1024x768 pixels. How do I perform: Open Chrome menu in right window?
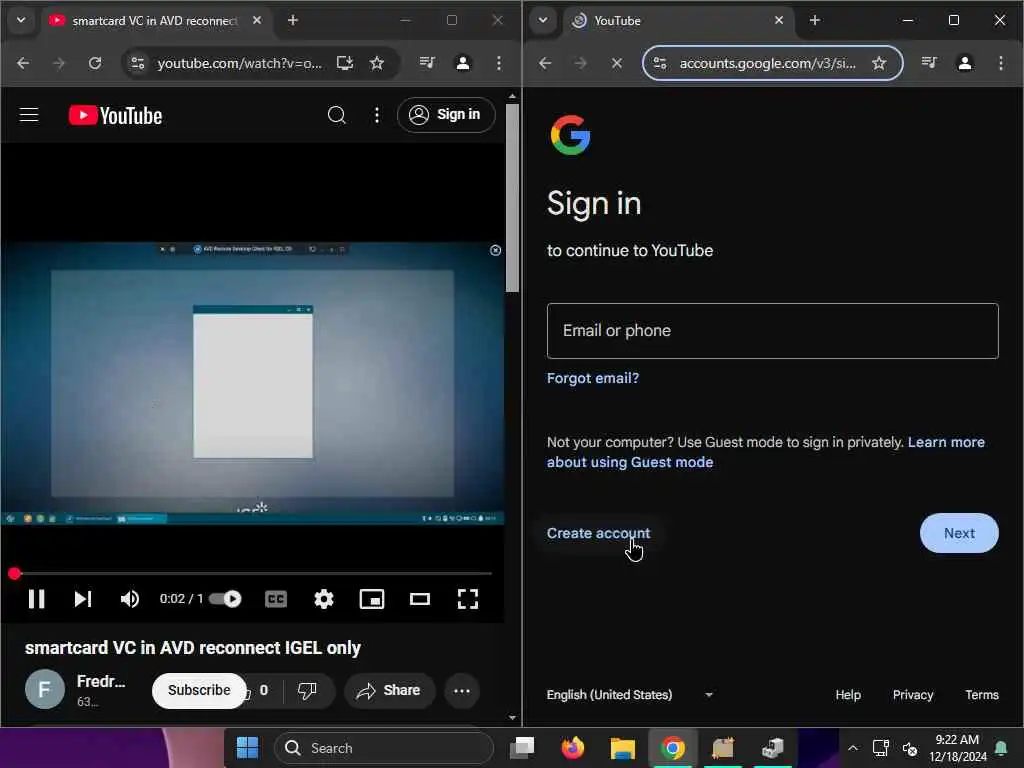(x=1000, y=63)
